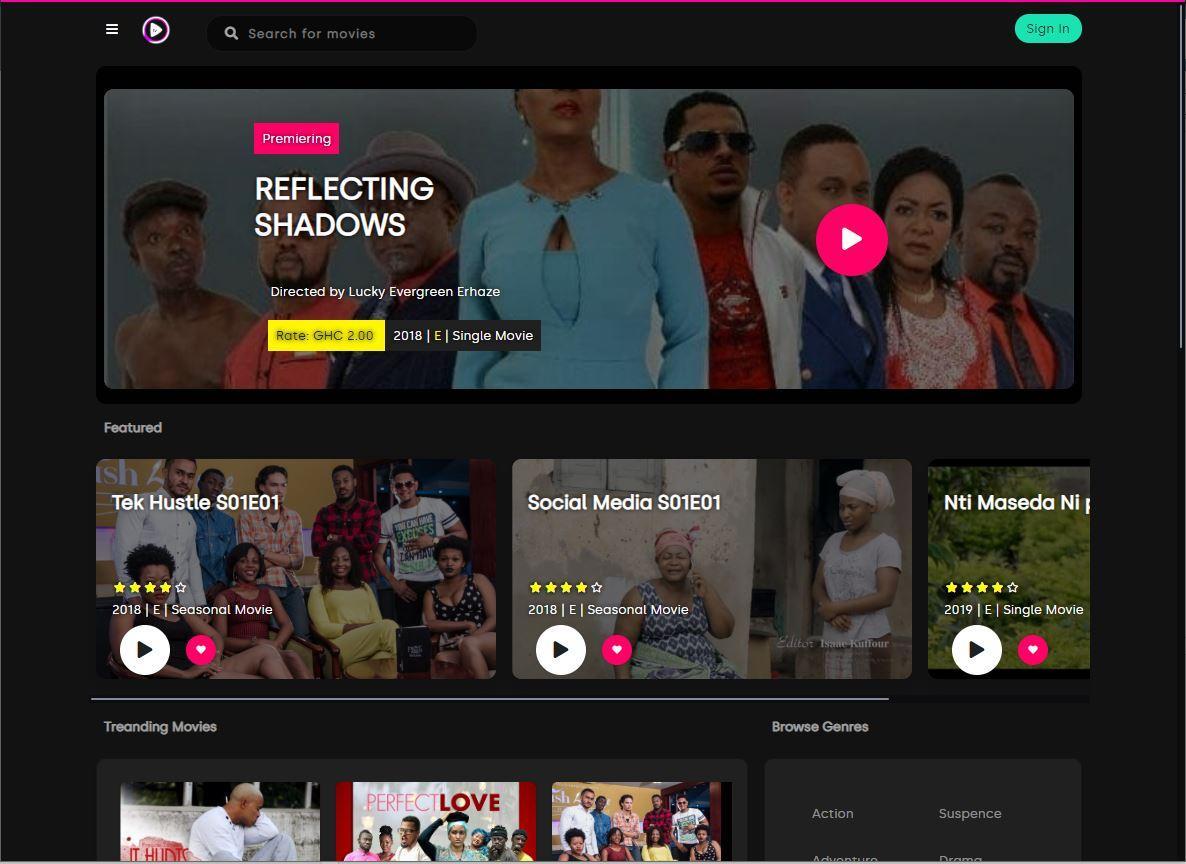Image resolution: width=1186 pixels, height=864 pixels.
Task: Favorite Social Media S01E01 with heart
Action: [x=616, y=649]
